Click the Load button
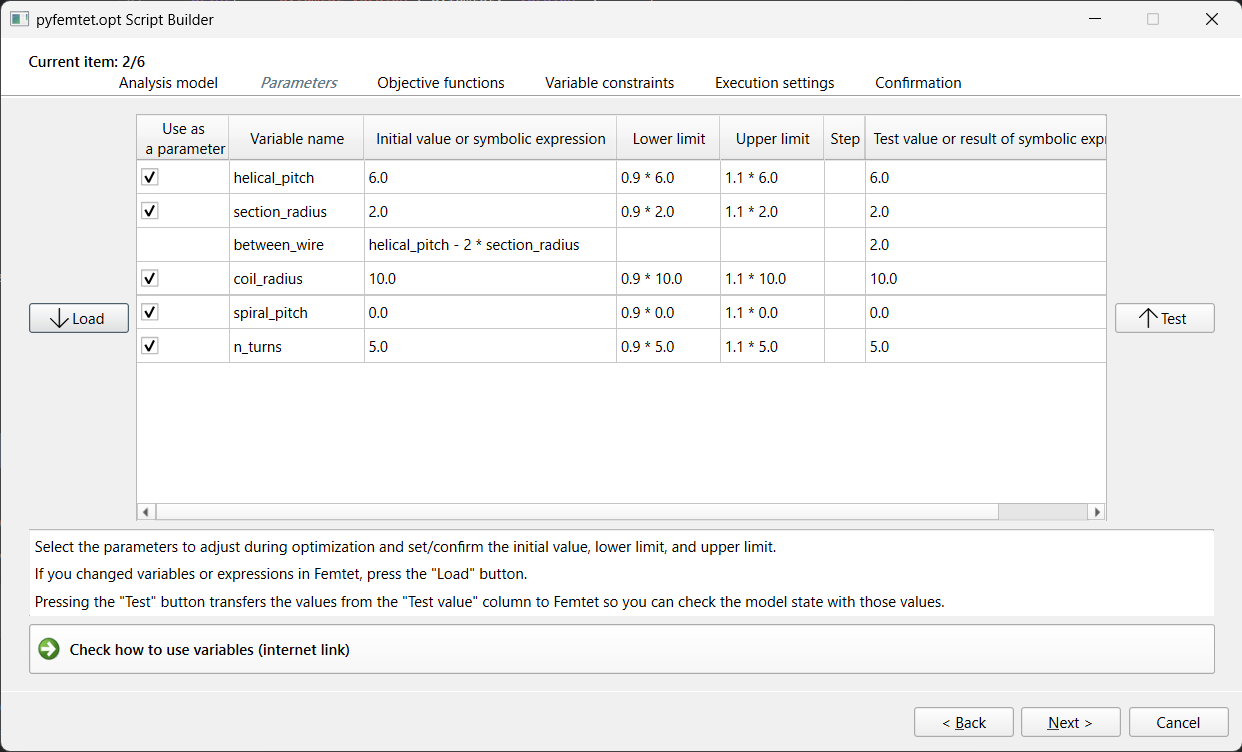Image resolution: width=1242 pixels, height=752 pixels. click(x=79, y=318)
